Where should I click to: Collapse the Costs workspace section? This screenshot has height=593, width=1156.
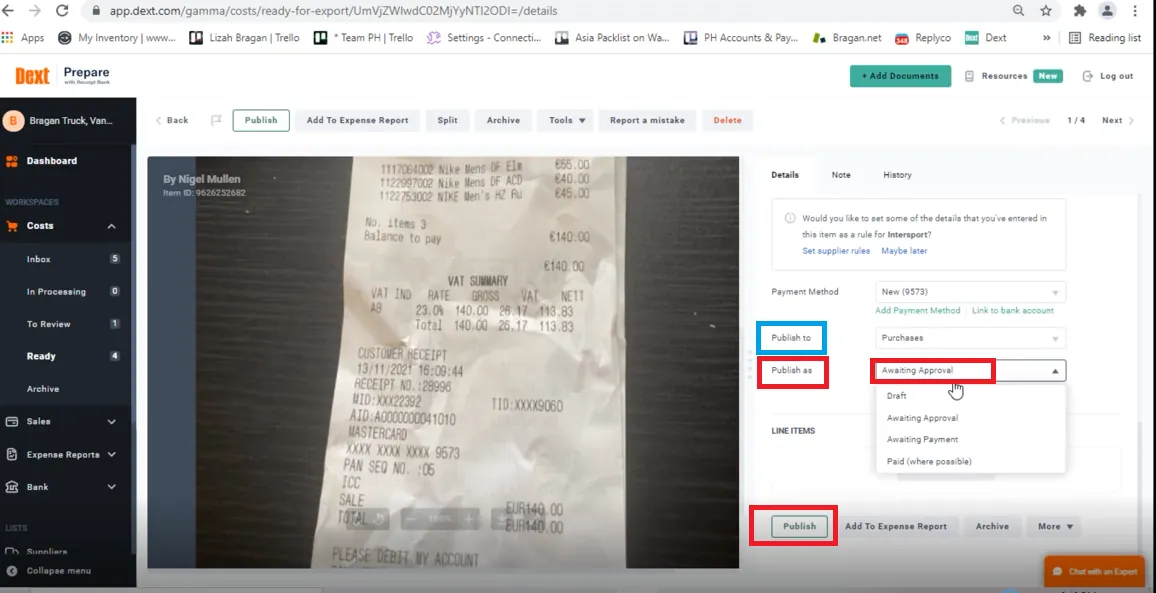111,226
